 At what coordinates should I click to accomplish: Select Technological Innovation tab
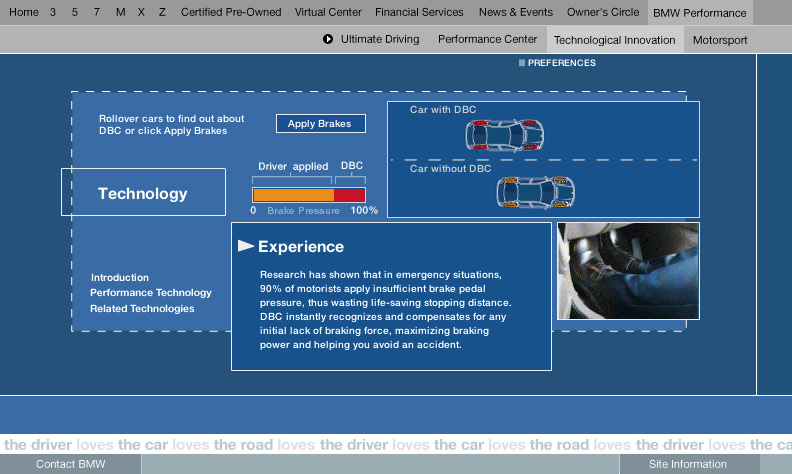click(615, 39)
